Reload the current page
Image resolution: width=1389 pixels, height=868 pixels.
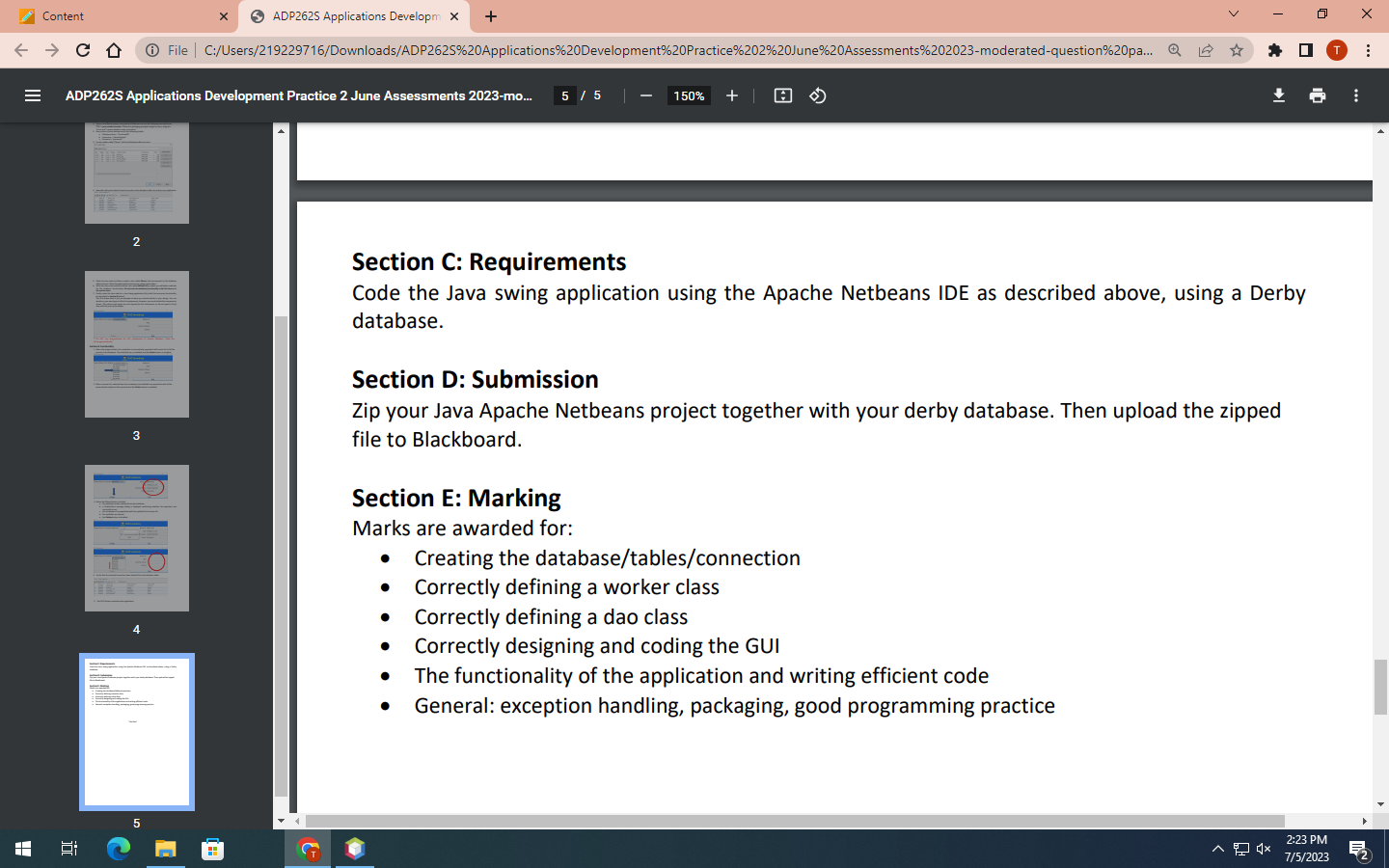click(82, 50)
